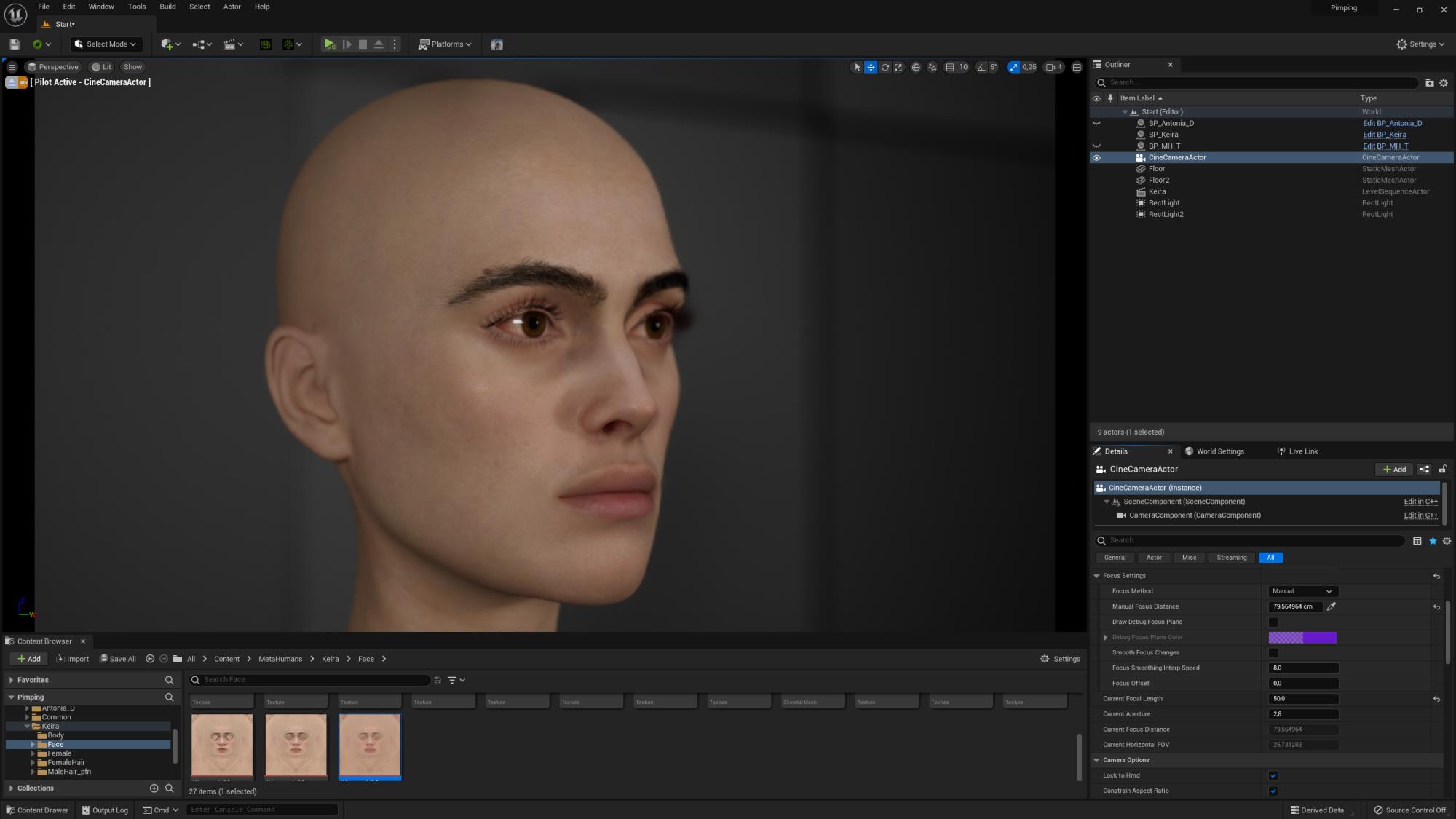Open Content Browser filter options icon
Image resolution: width=1456 pixels, height=819 pixels.
[x=456, y=680]
